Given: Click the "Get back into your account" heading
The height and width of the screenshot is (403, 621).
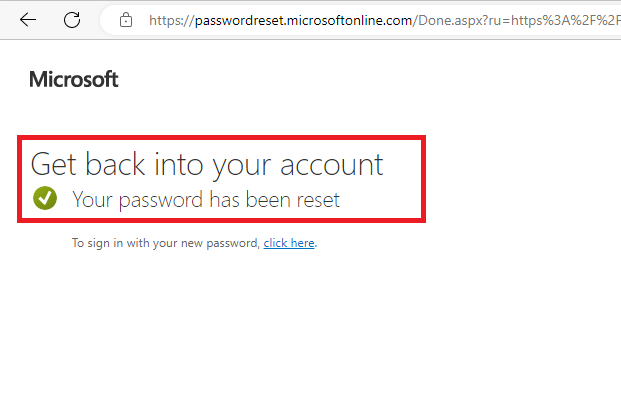Looking at the screenshot, I should tap(207, 164).
